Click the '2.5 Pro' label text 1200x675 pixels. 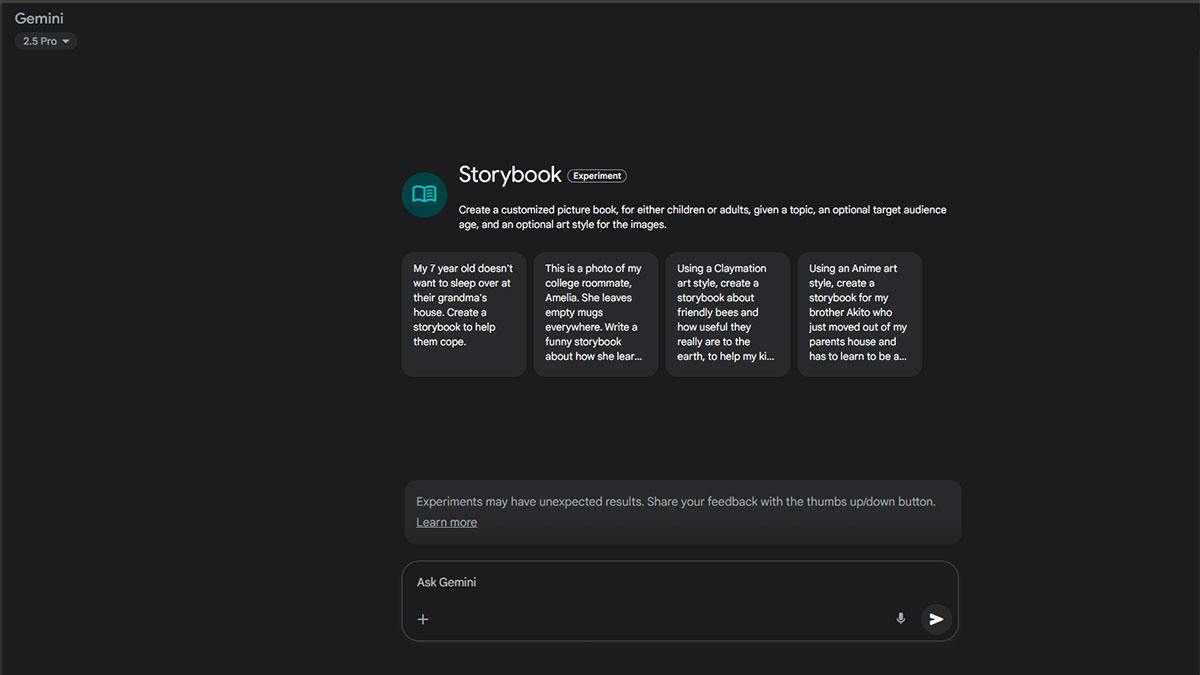pyautogui.click(x=40, y=41)
